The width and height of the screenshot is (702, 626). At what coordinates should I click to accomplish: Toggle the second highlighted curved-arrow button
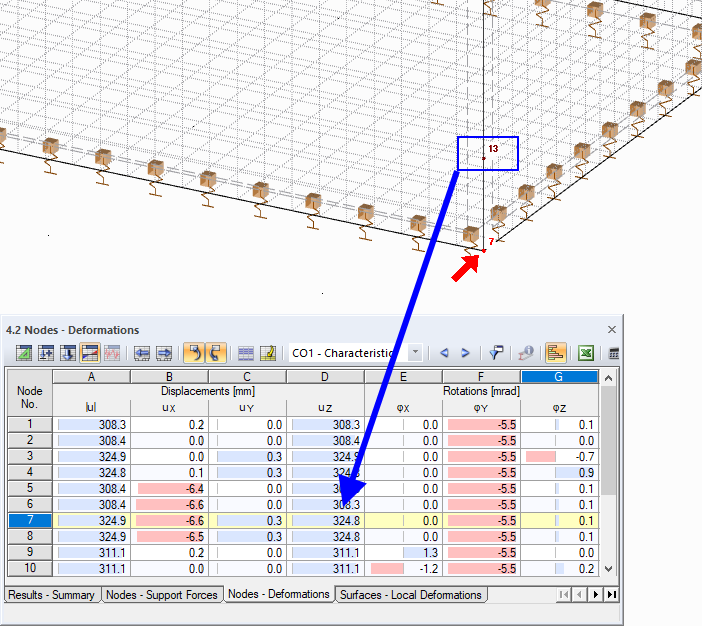[216, 353]
